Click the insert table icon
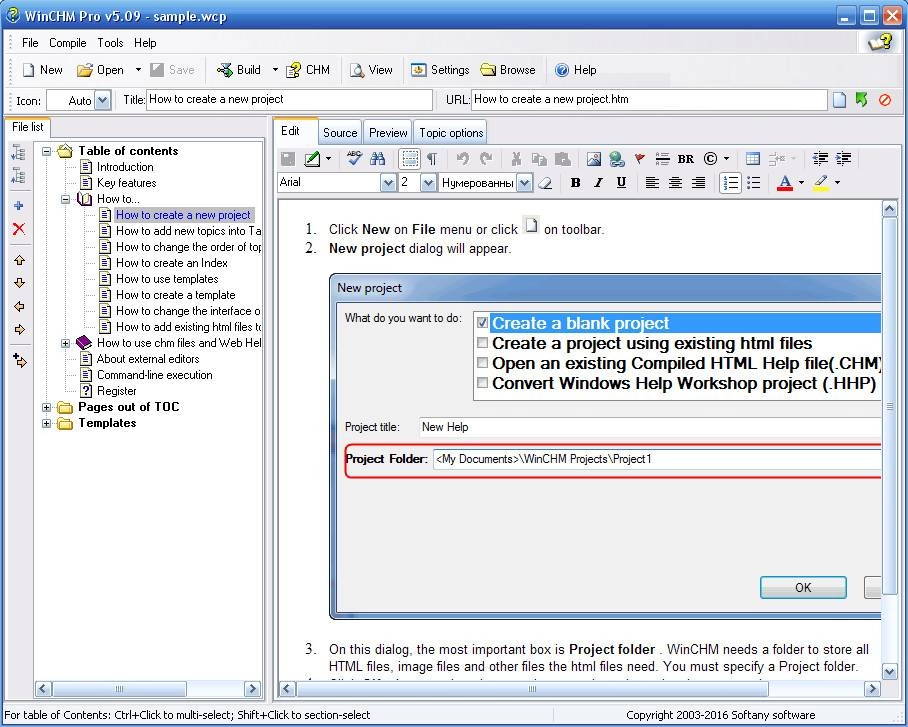Screen dimensions: 908x727 tap(753, 158)
